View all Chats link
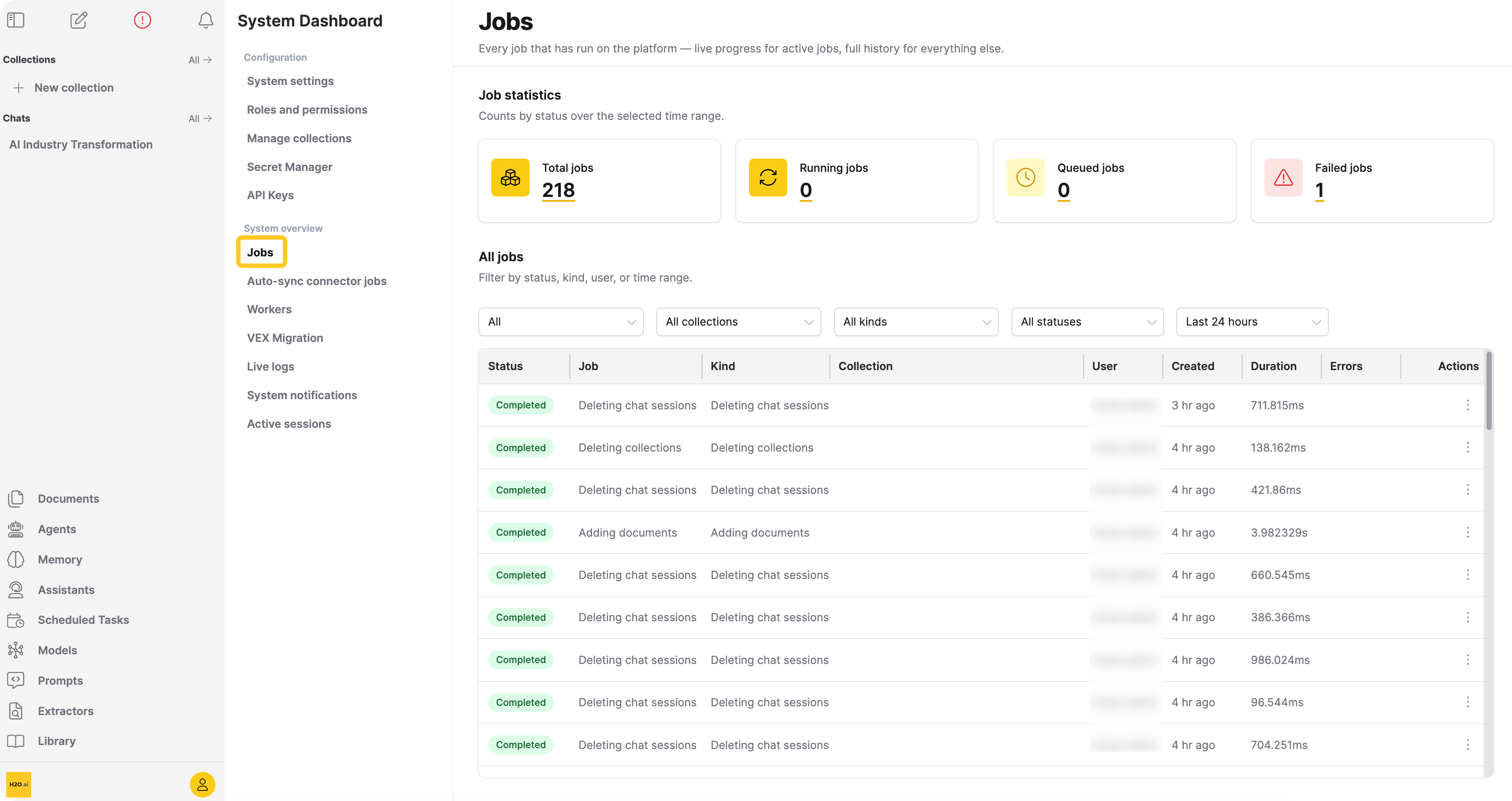This screenshot has height=801, width=1512. tap(200, 119)
